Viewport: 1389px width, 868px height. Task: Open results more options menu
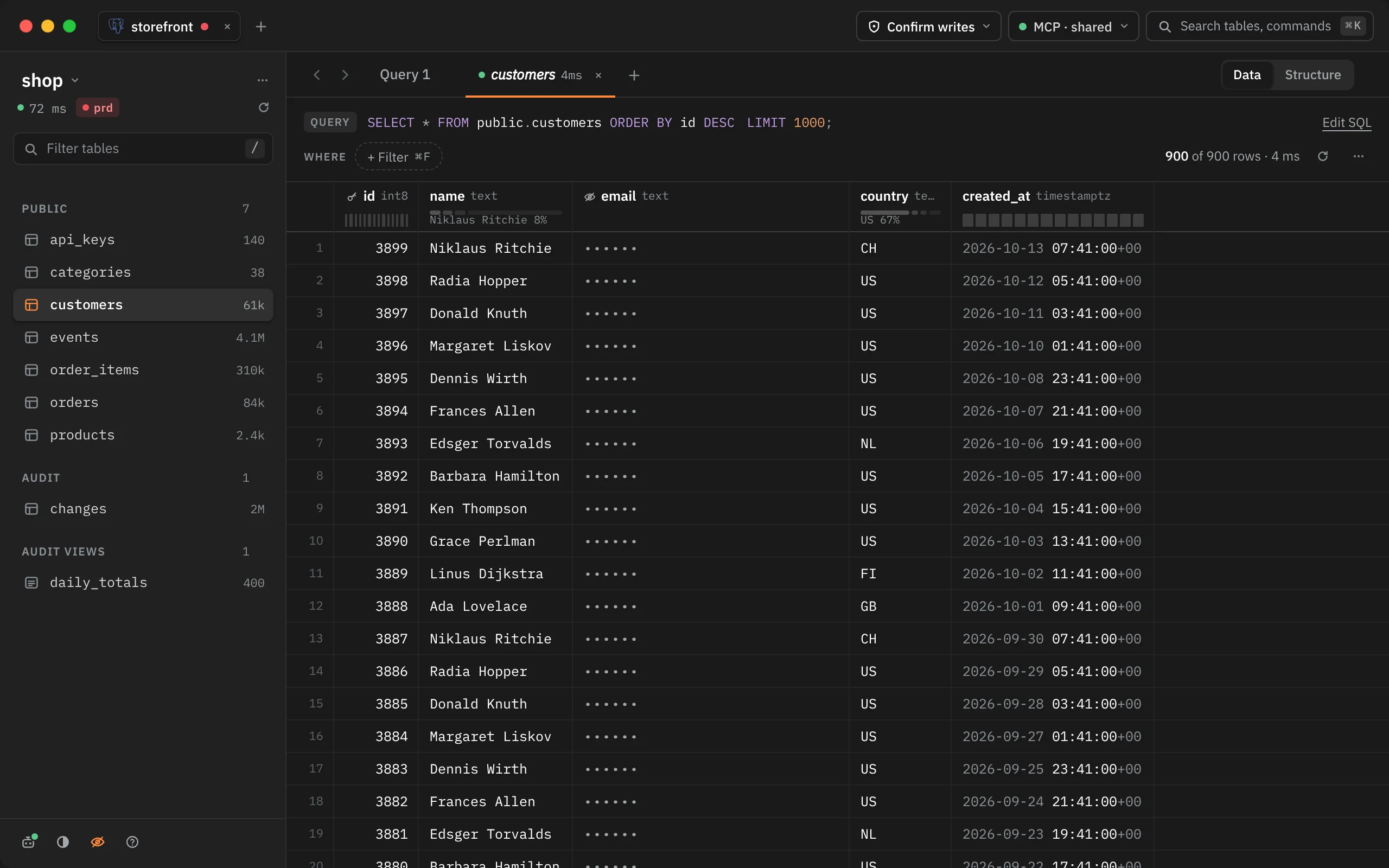[x=1358, y=156]
